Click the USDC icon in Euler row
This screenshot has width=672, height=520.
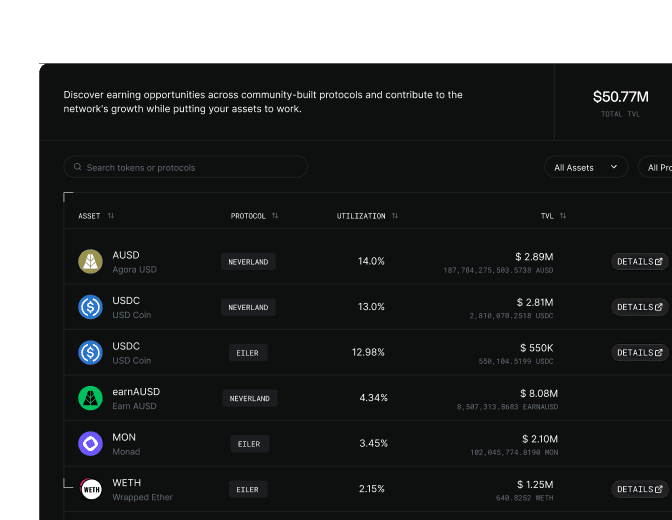90,352
